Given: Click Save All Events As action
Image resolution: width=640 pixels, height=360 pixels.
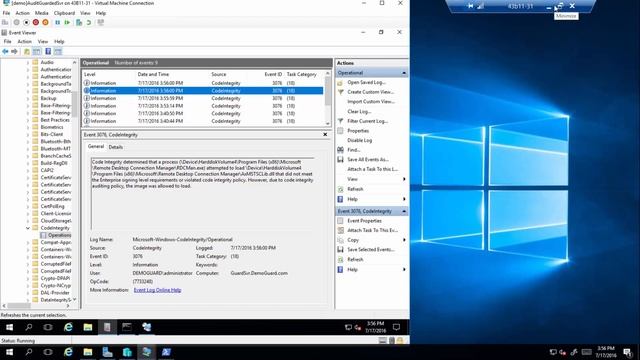Looking at the screenshot, I should click(x=367, y=160).
